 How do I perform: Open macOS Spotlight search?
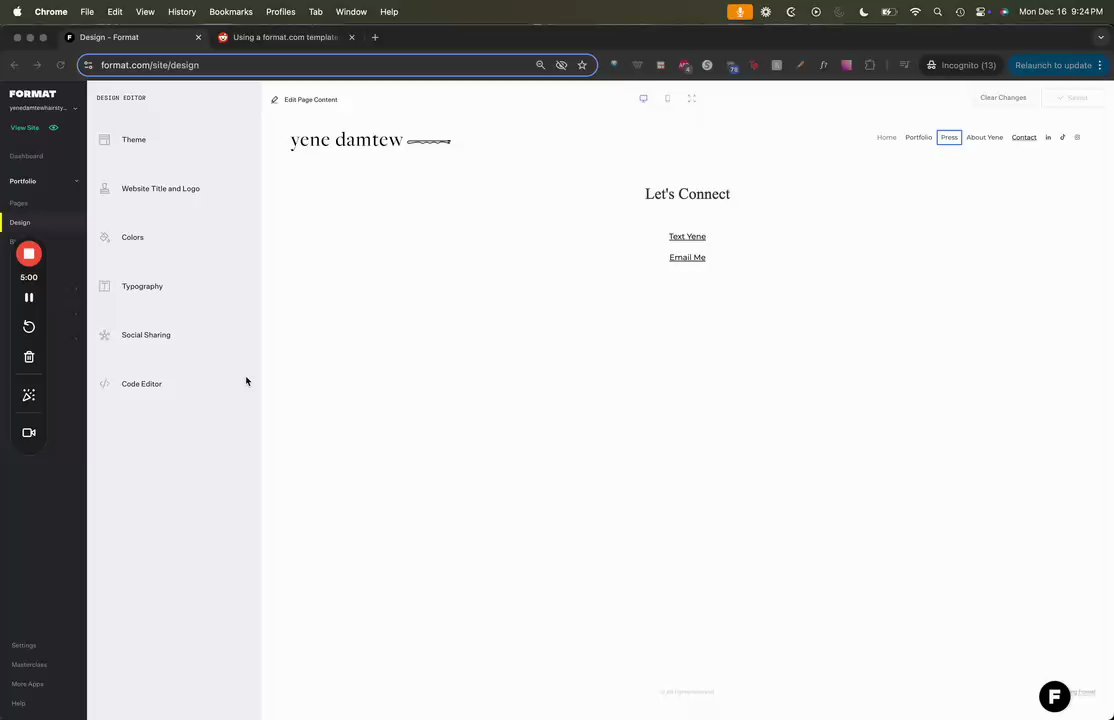pyautogui.click(x=938, y=12)
